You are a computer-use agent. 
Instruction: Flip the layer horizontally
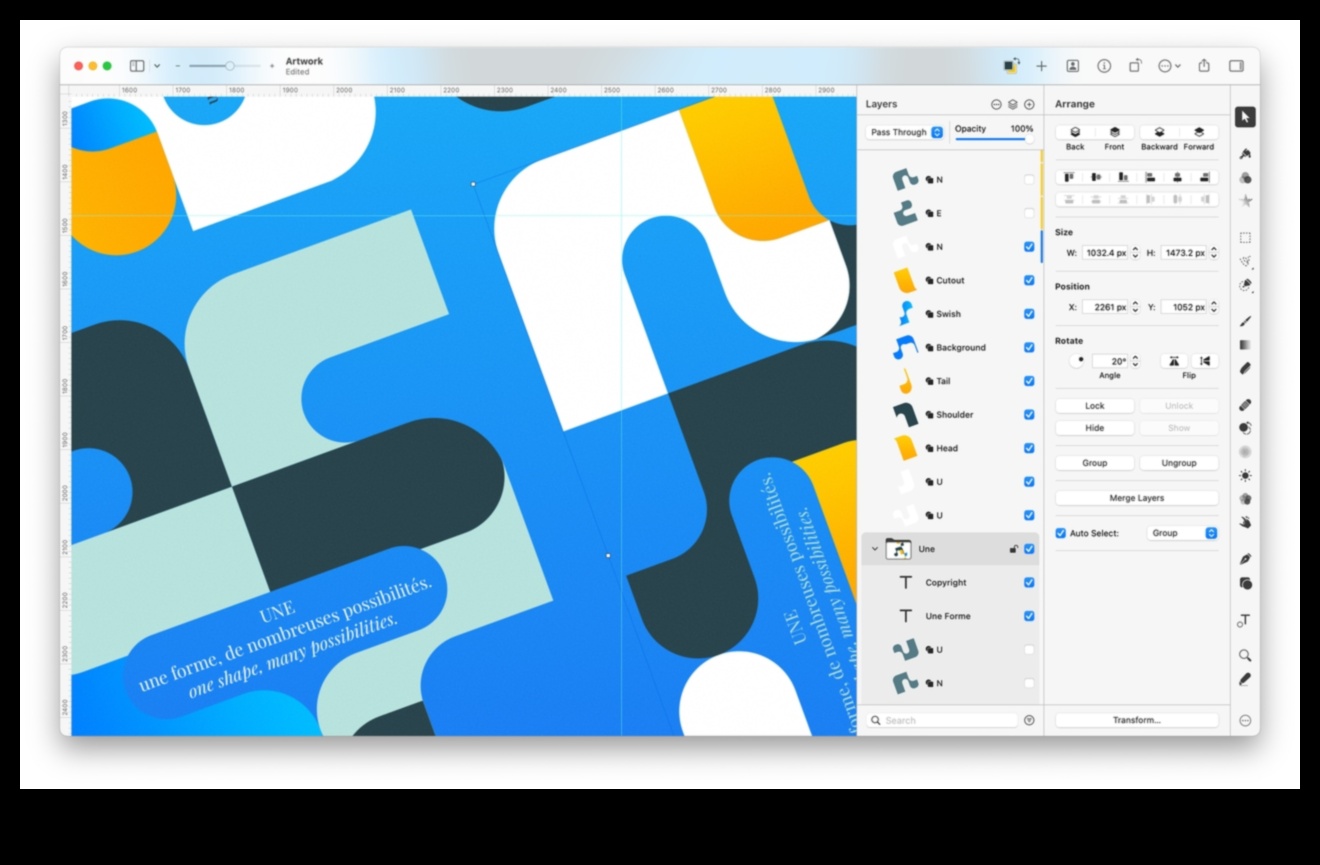1204,361
